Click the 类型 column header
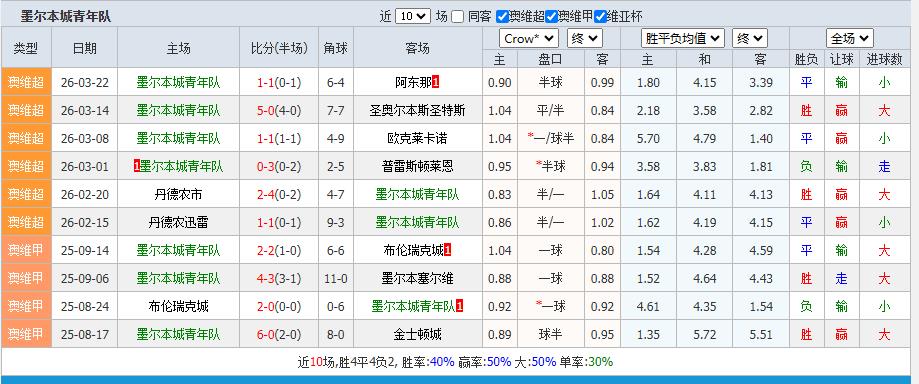Image resolution: width=919 pixels, height=384 pixels. tap(26, 48)
